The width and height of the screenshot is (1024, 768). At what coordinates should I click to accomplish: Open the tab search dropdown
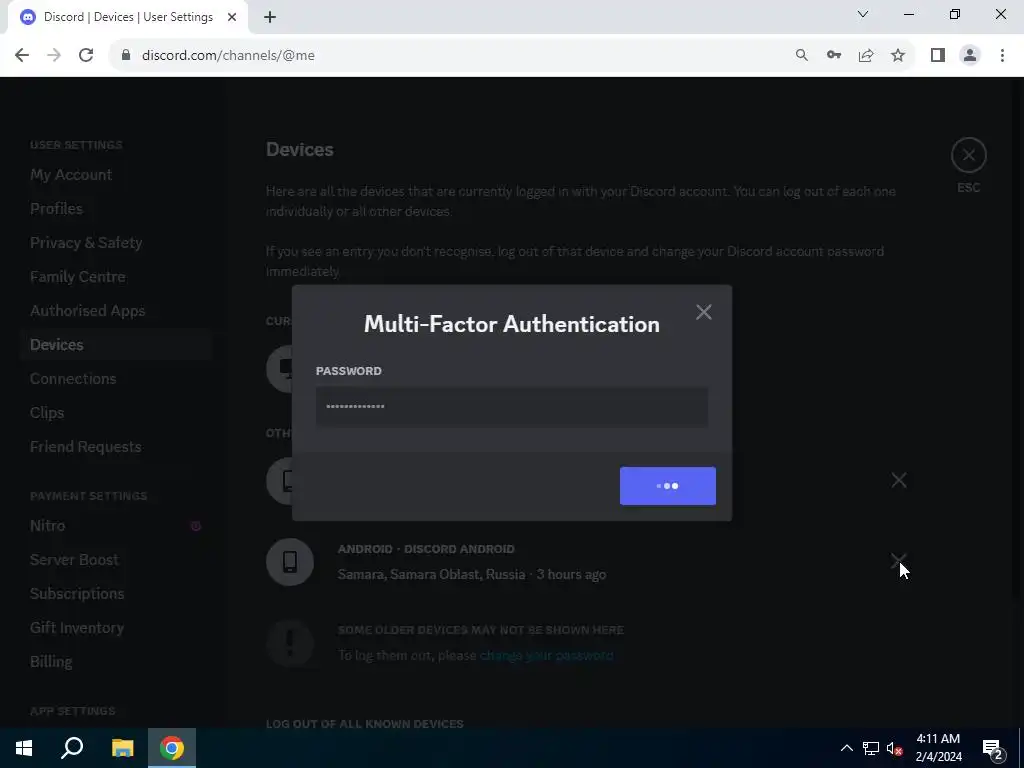pos(863,14)
